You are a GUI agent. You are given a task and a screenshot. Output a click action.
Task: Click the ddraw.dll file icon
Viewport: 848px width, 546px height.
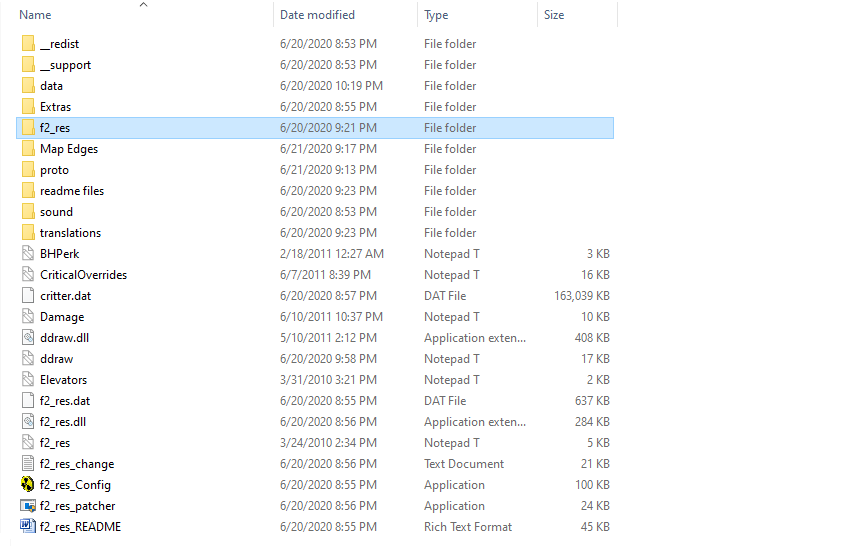(28, 338)
